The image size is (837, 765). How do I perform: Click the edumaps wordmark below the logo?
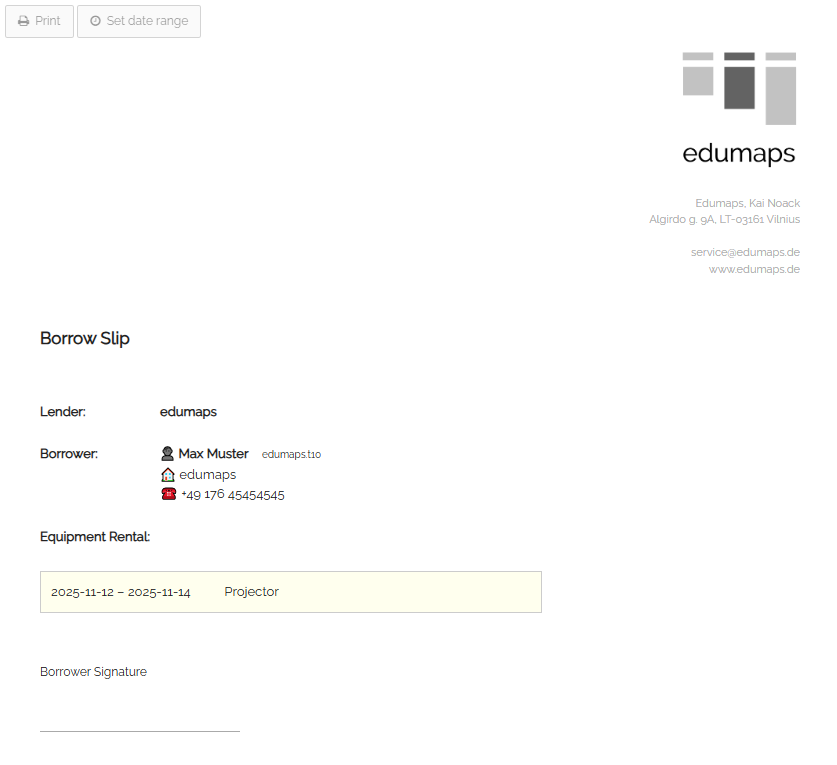click(738, 153)
